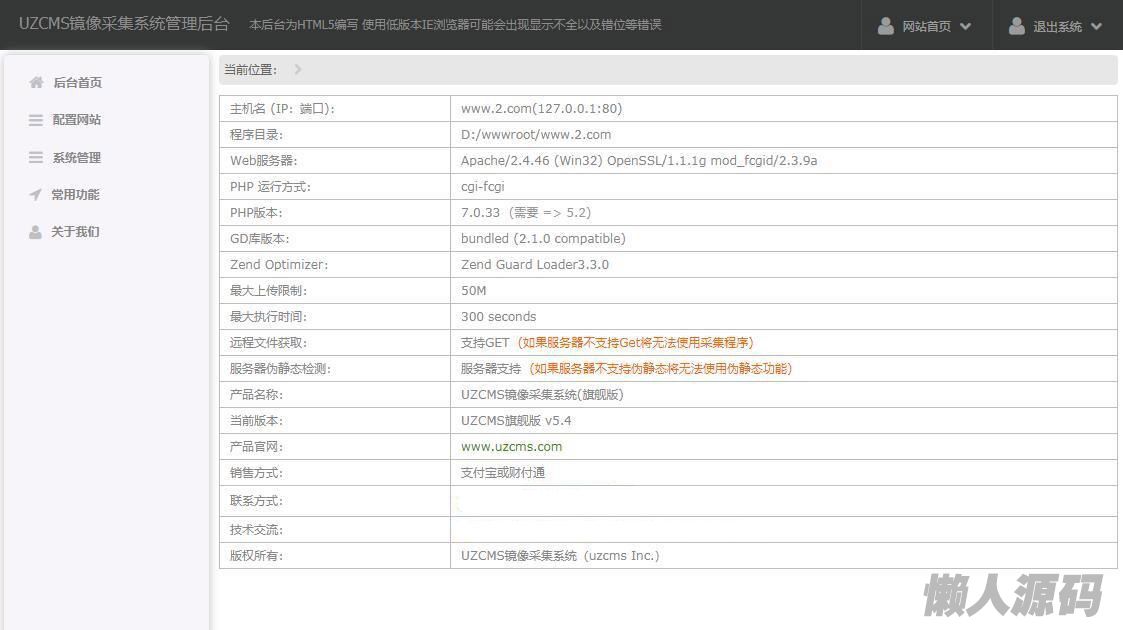This screenshot has height=630, width=1123.
Task: Click the user icon beside 网站首页
Action: pos(885,26)
